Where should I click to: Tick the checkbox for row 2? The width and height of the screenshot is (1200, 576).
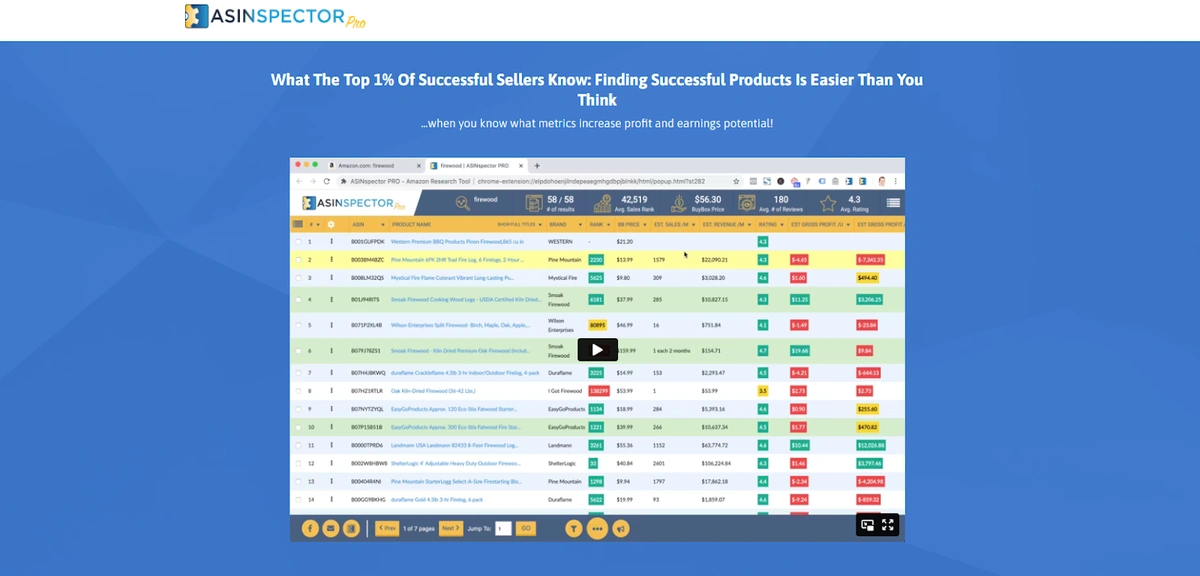pyautogui.click(x=297, y=259)
